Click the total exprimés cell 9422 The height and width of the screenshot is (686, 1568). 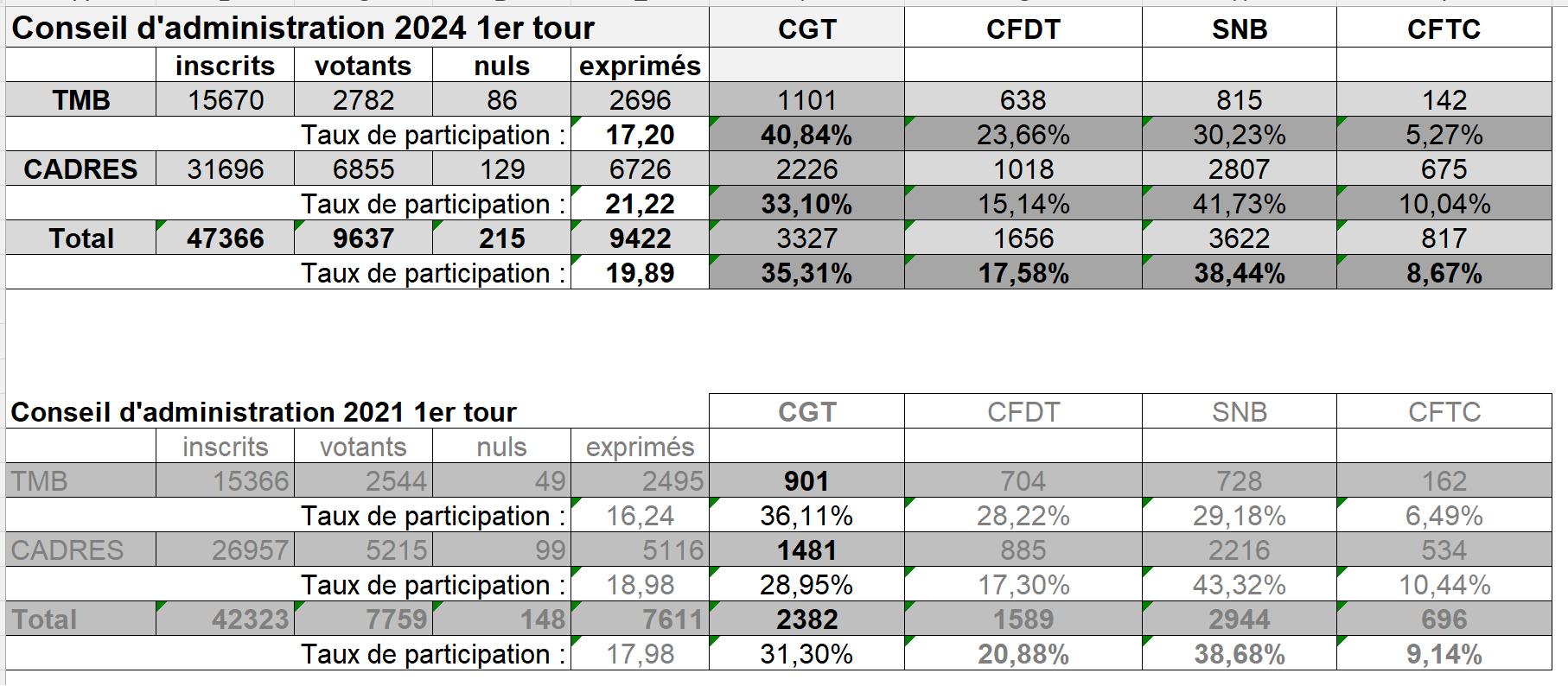point(640,238)
